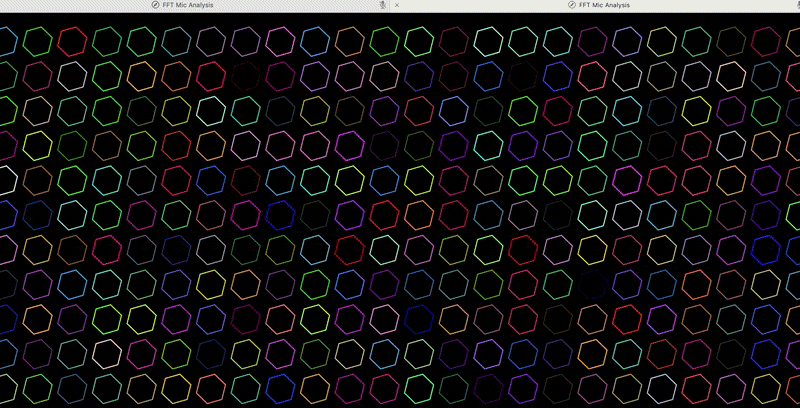Screen dimensions: 800x408
Task: Close the active FFT Mic Analysis tab
Action: click(x=397, y=5)
